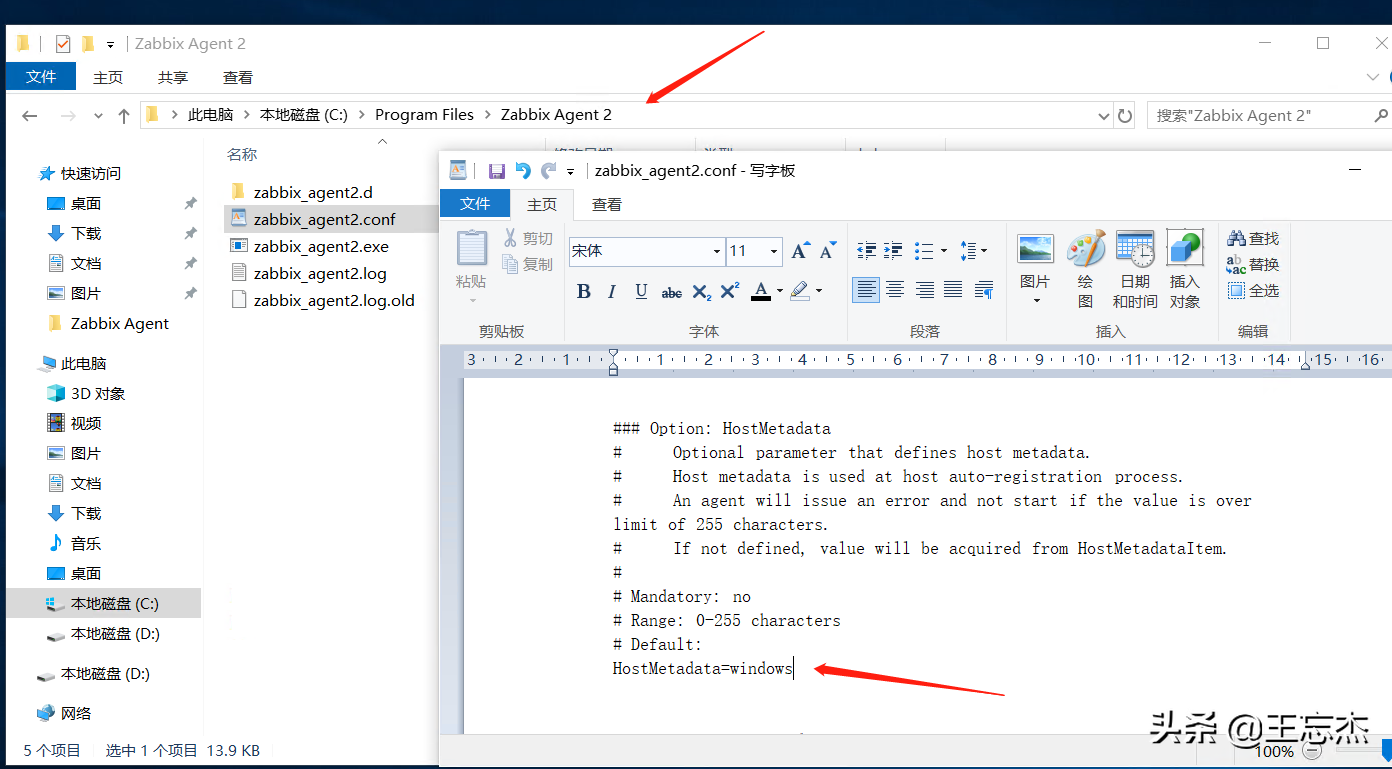1392x769 pixels.
Task: Open bullet list style dropdown arrow
Action: click(x=943, y=251)
